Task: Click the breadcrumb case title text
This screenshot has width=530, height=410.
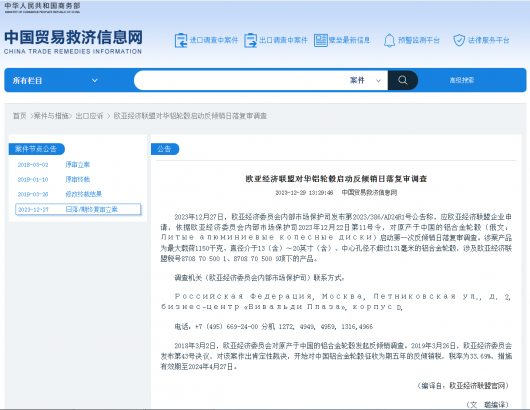Action: (x=190, y=116)
